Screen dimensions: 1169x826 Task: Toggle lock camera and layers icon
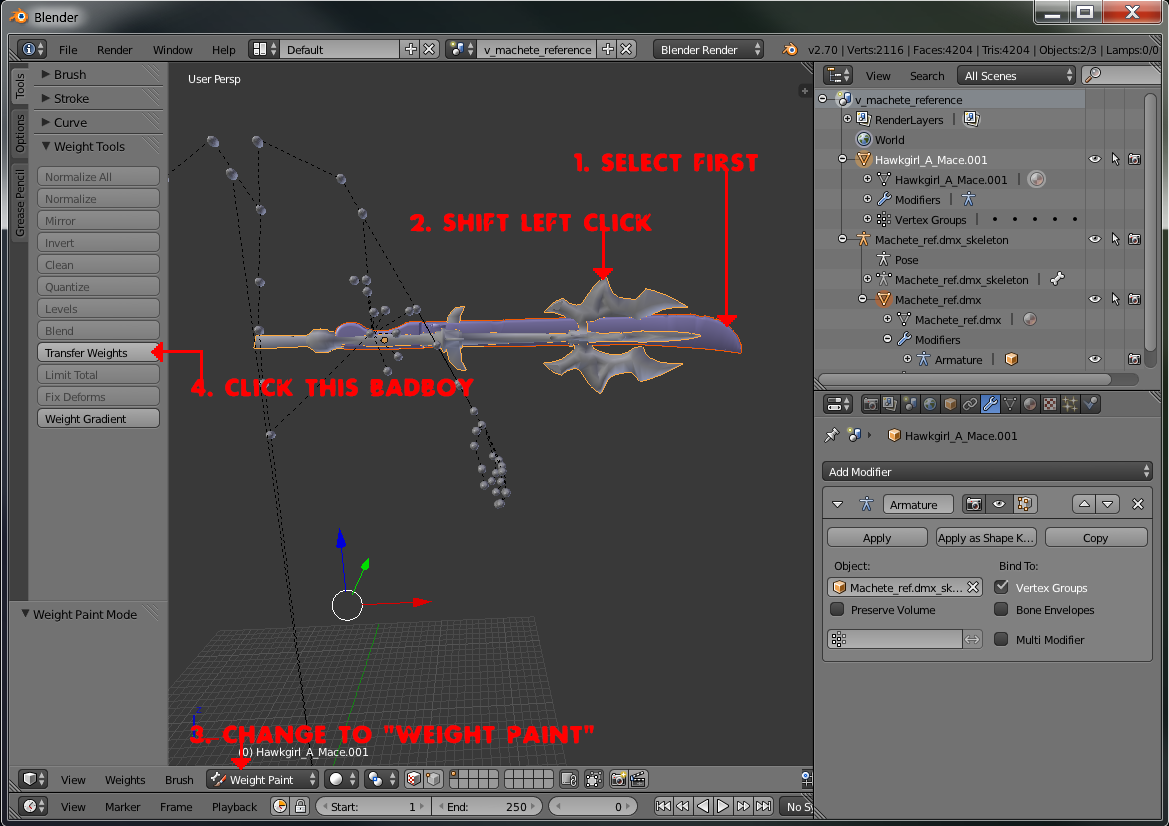pyautogui.click(x=569, y=780)
